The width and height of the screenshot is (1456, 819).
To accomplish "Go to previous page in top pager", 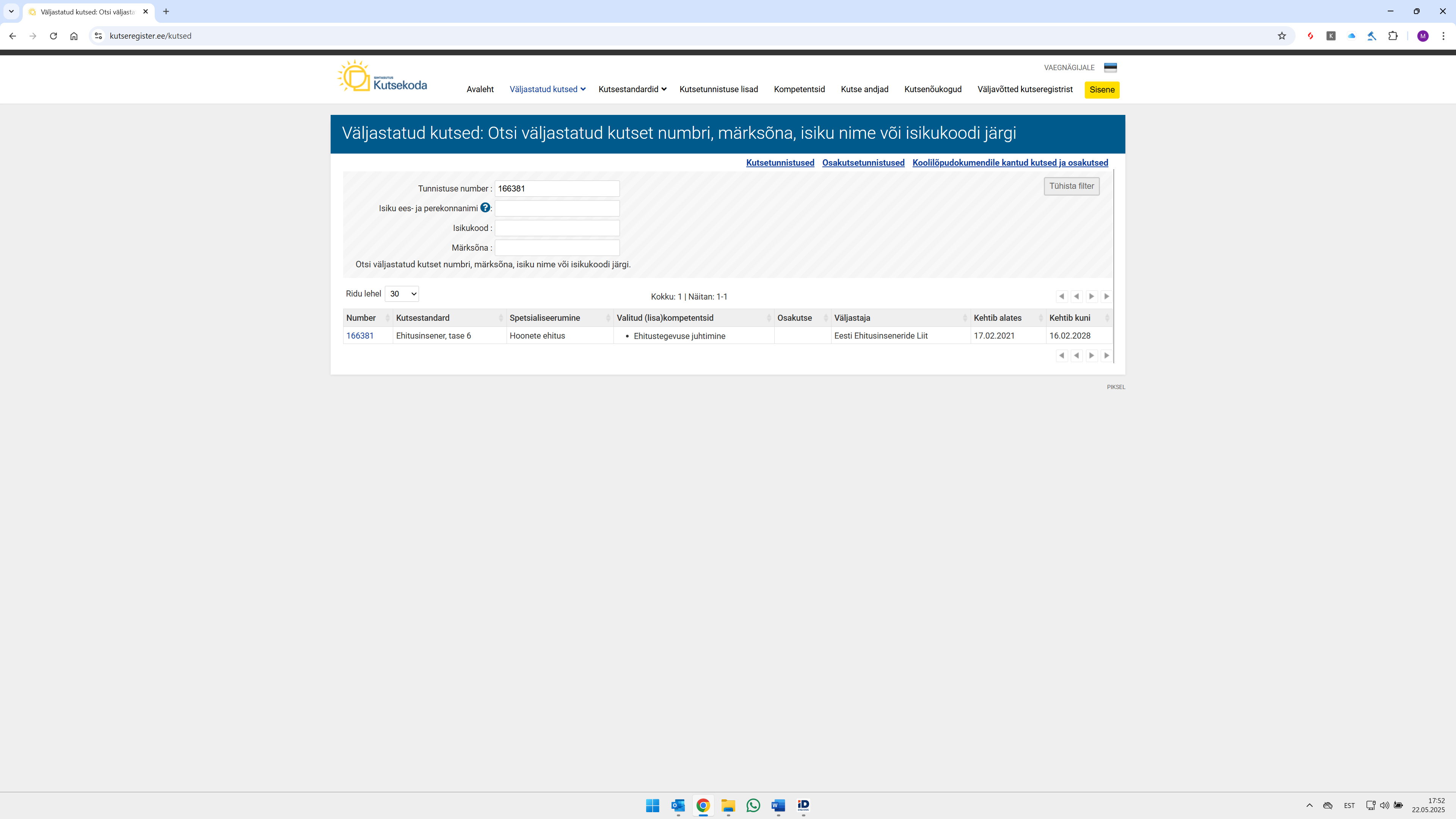I will [1077, 296].
